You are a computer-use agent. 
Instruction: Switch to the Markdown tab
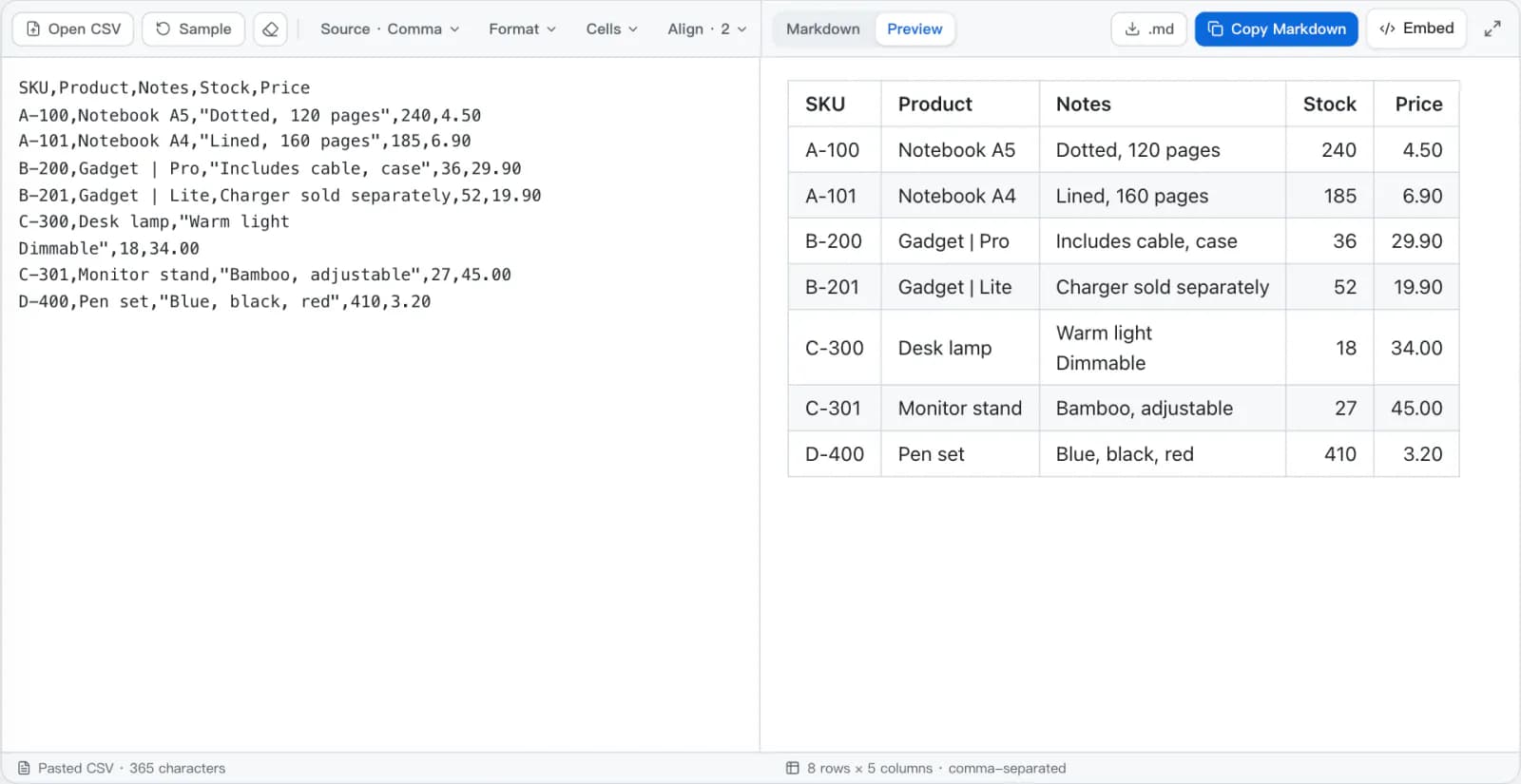tap(822, 29)
